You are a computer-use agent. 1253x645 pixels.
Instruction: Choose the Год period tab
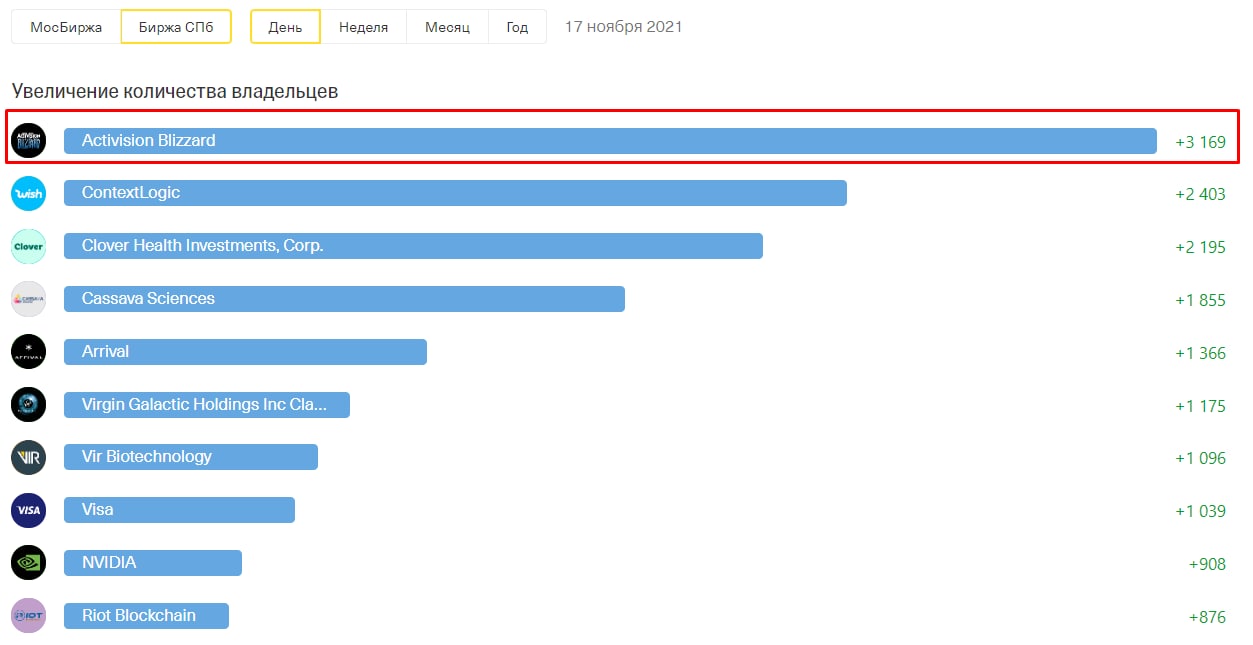(x=517, y=27)
